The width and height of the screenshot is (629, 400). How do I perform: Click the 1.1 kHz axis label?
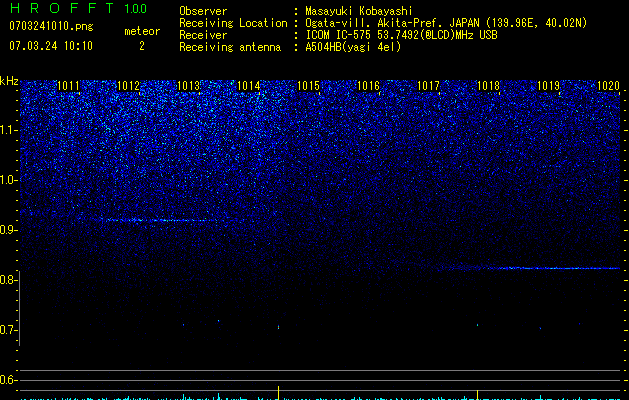(x=9, y=130)
